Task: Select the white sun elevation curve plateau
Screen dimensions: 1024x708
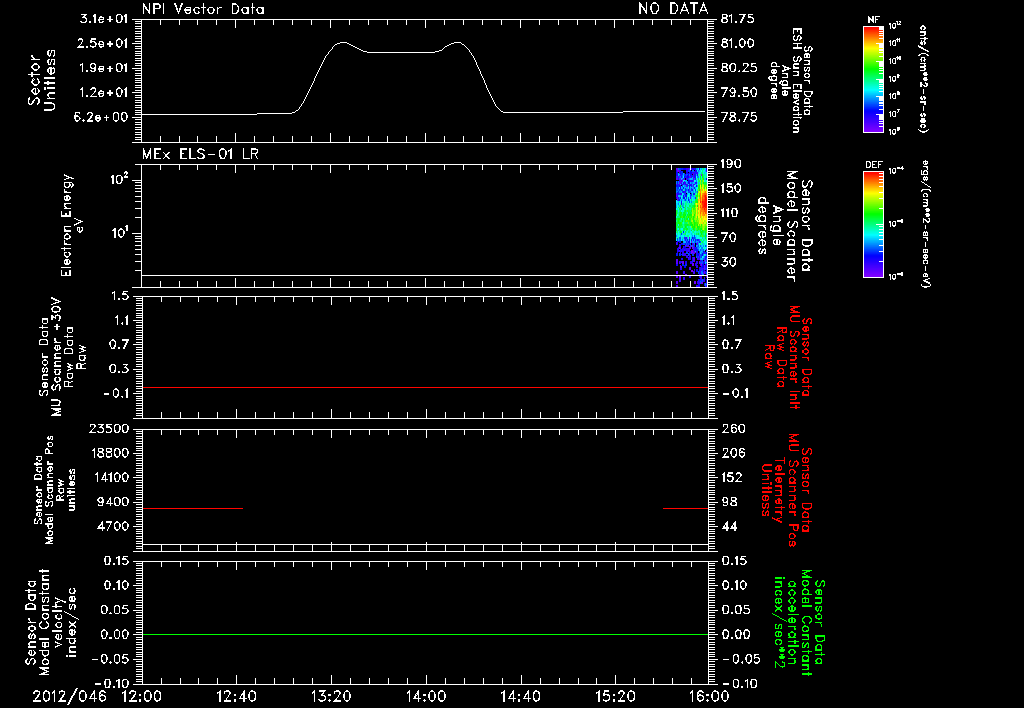Action: pos(400,52)
